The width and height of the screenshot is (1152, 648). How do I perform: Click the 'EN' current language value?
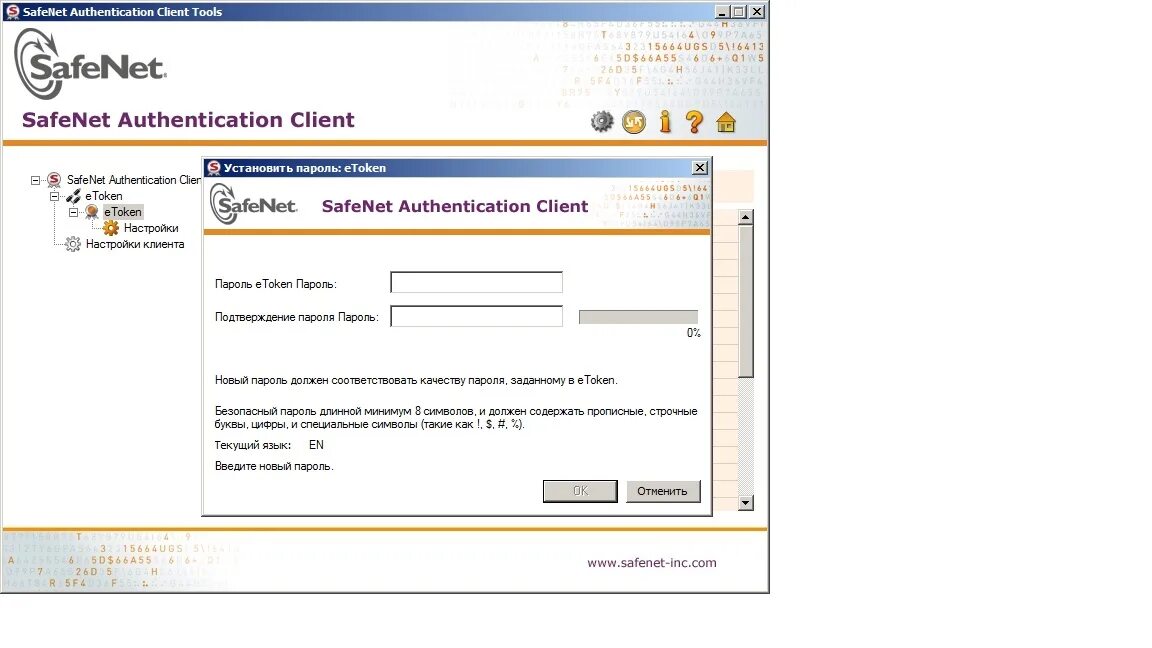pos(317,445)
